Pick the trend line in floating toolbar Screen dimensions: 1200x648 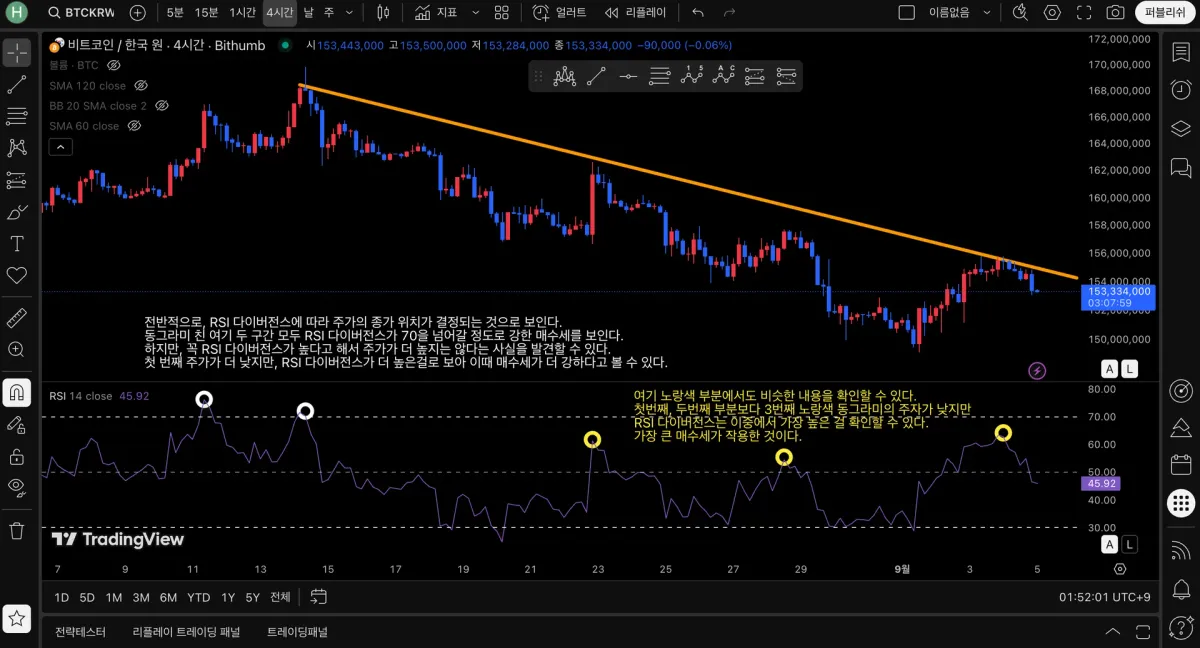coord(596,76)
